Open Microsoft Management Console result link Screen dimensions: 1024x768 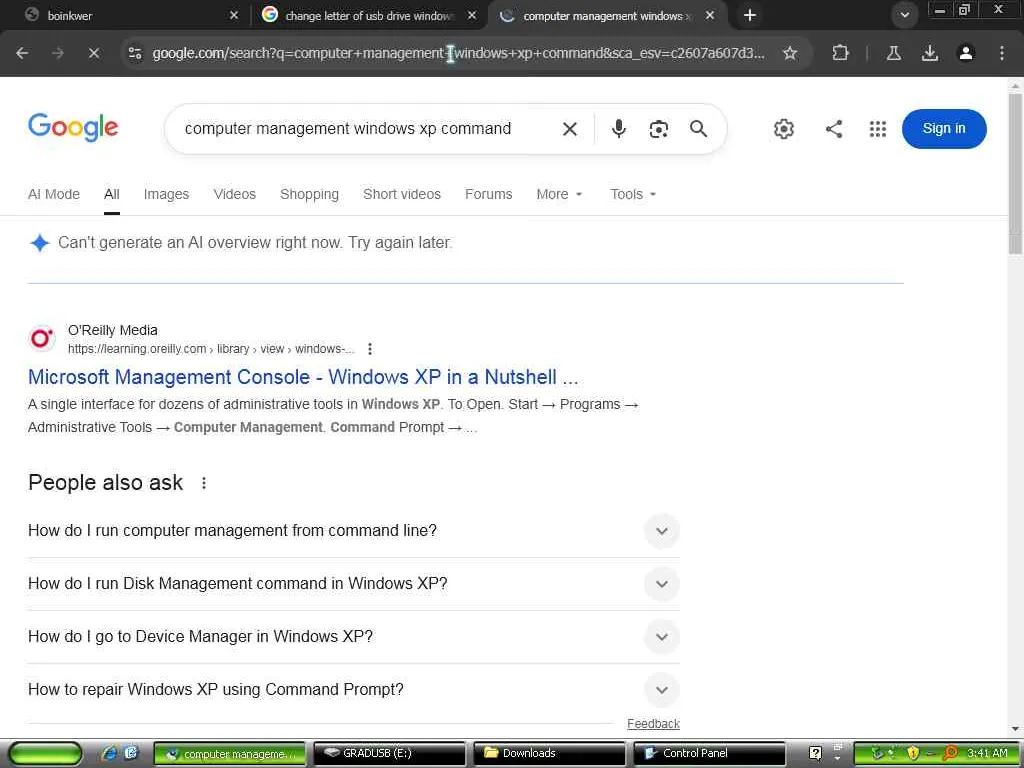click(x=303, y=377)
